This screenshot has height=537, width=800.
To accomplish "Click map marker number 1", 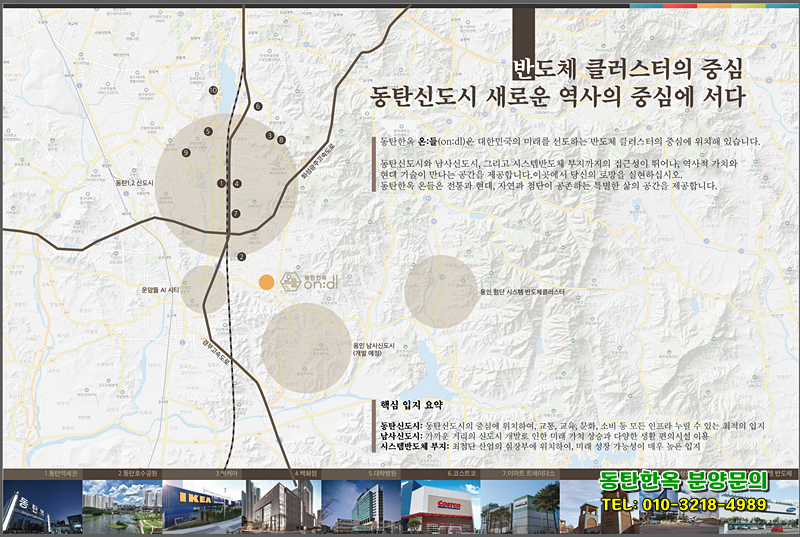I will [x=221, y=183].
